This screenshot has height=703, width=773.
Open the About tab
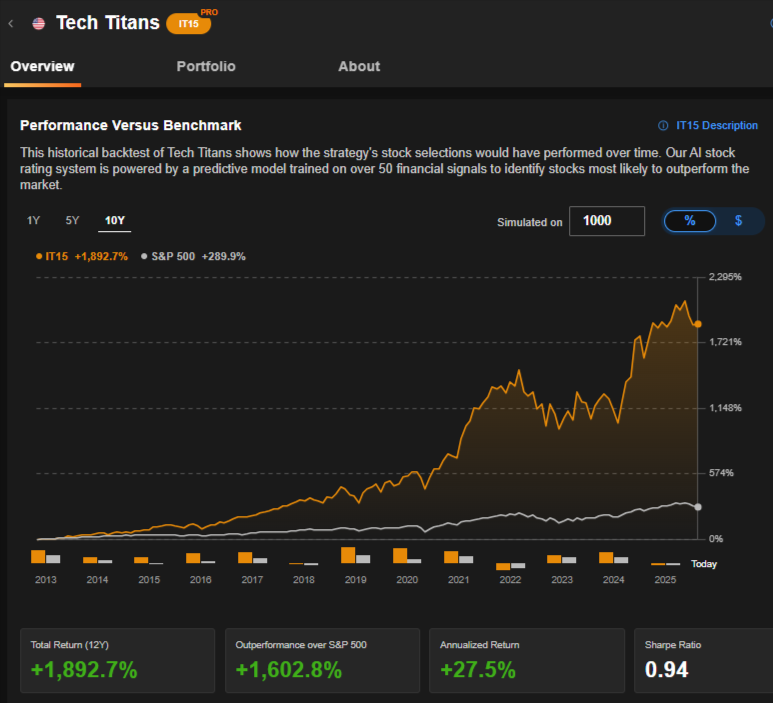coord(359,67)
